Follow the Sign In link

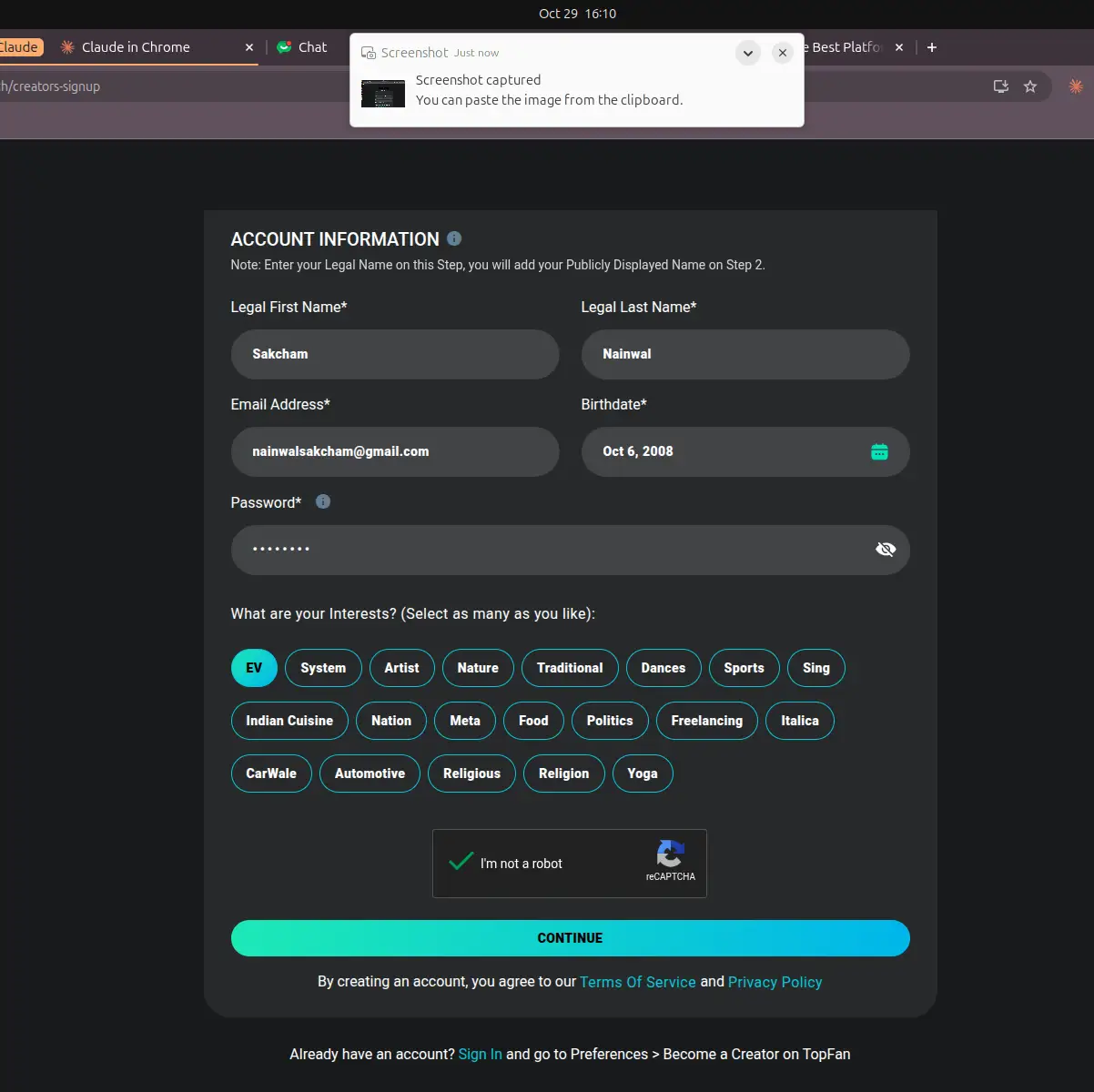click(x=481, y=1054)
